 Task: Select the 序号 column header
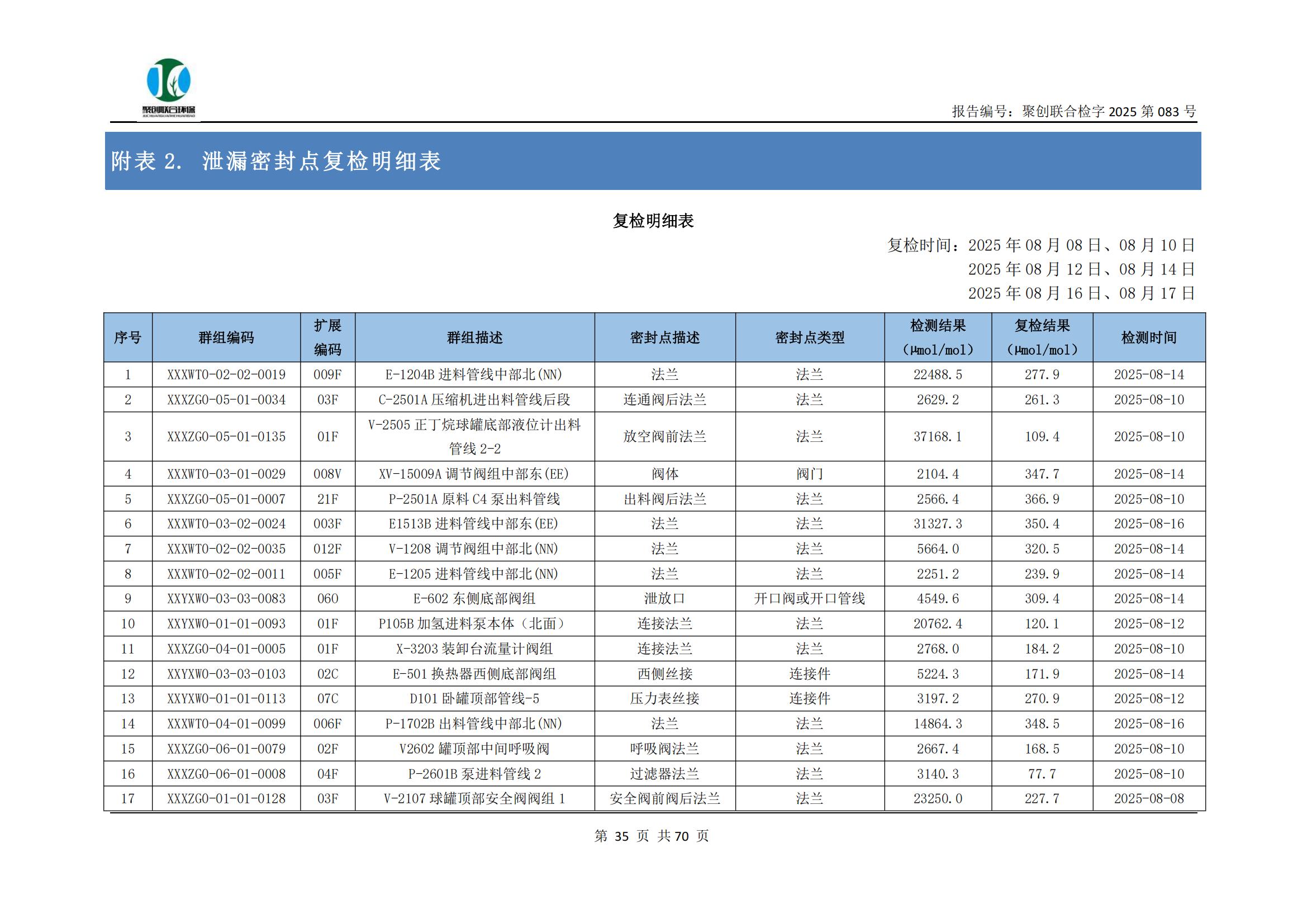point(127,337)
